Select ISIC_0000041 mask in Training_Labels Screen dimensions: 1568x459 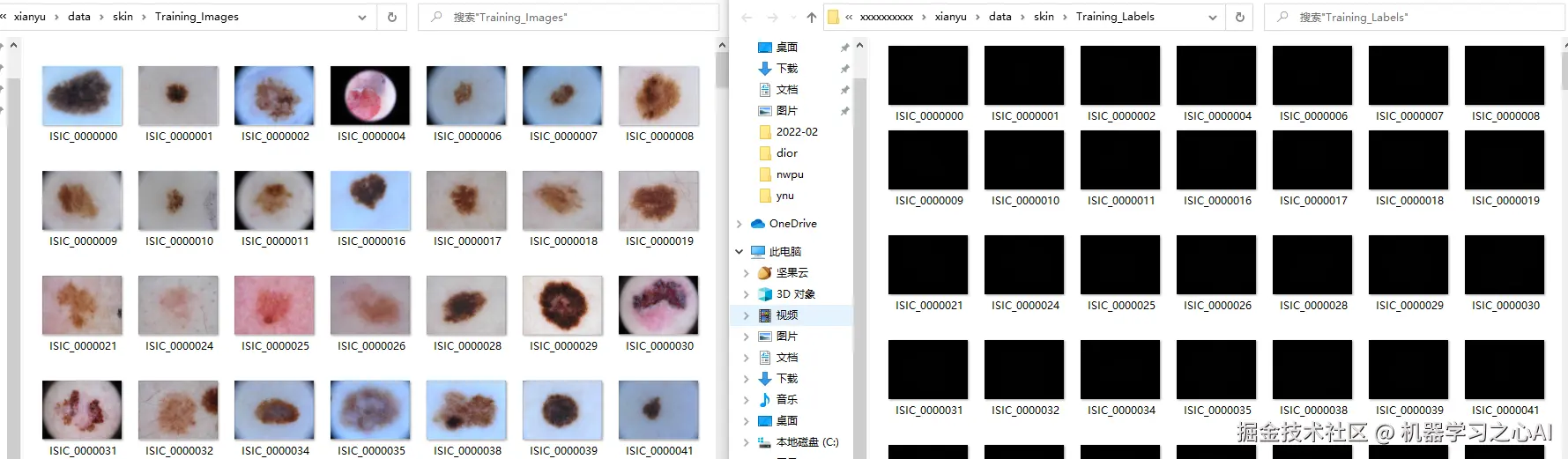(x=1505, y=369)
